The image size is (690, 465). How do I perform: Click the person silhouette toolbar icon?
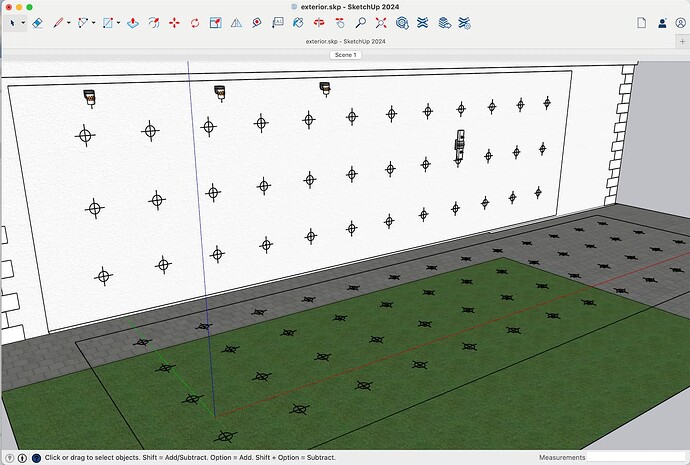[662, 23]
